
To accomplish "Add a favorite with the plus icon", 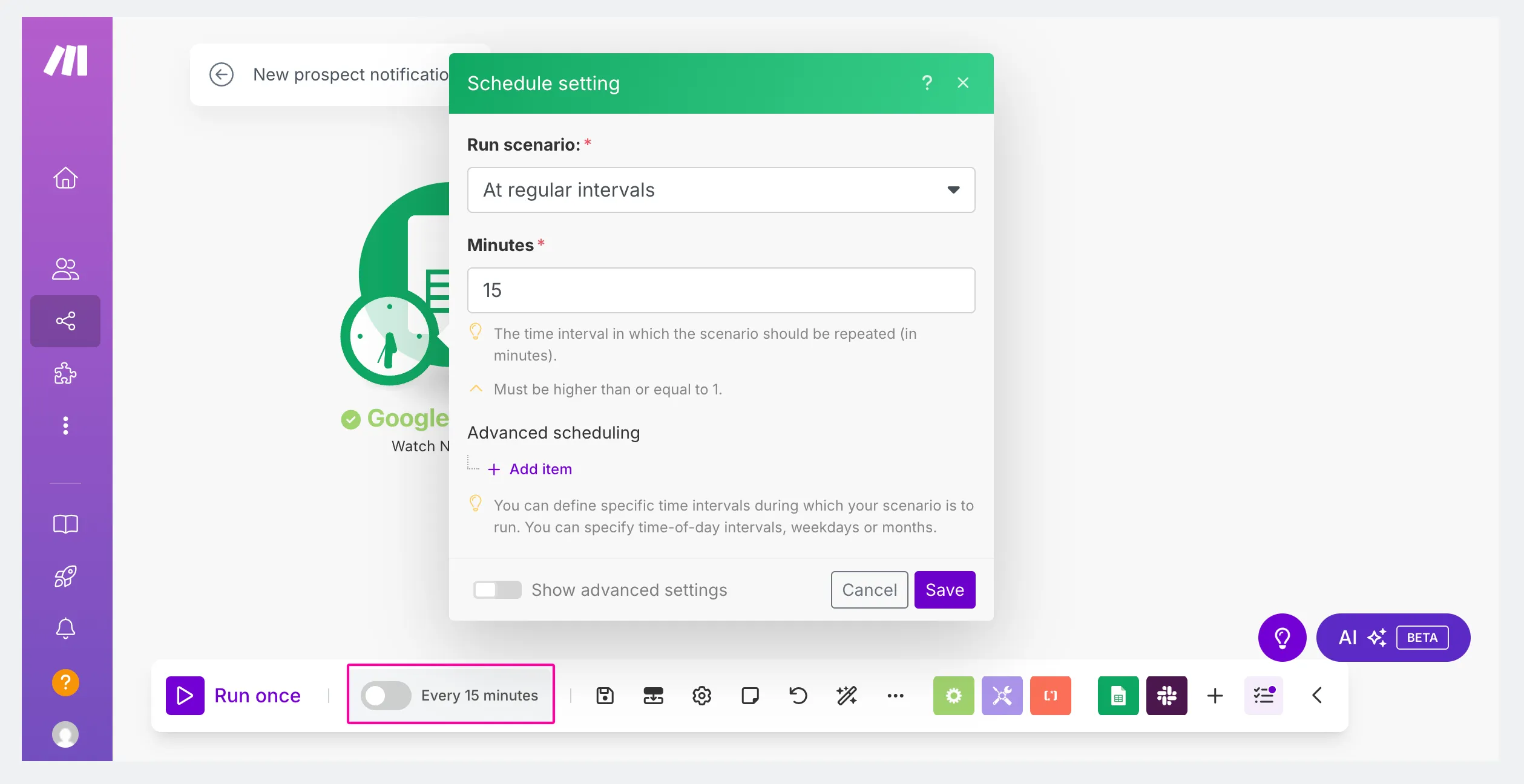I will pyautogui.click(x=1215, y=696).
